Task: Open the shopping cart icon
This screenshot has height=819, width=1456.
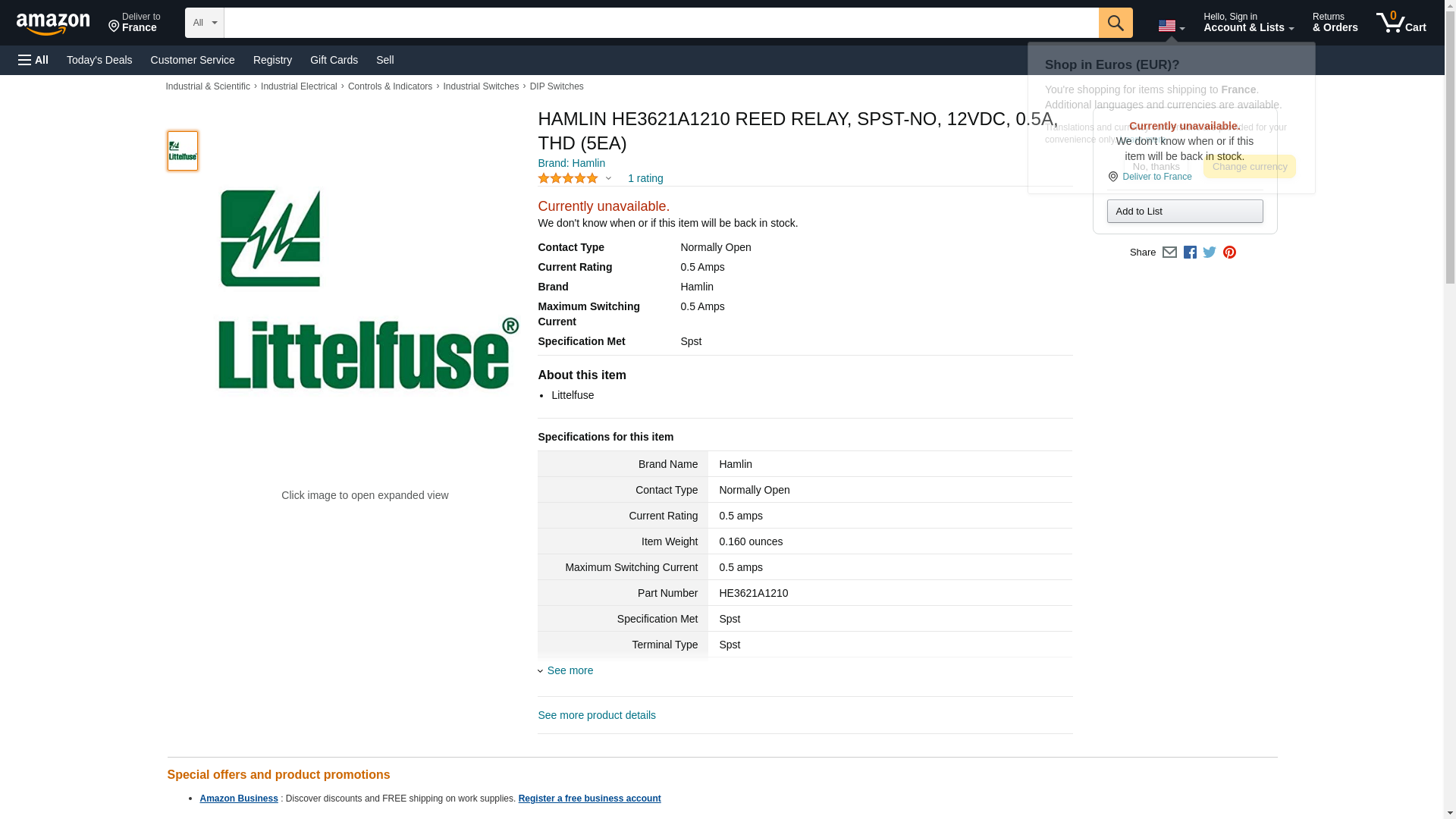Action: [1401, 23]
